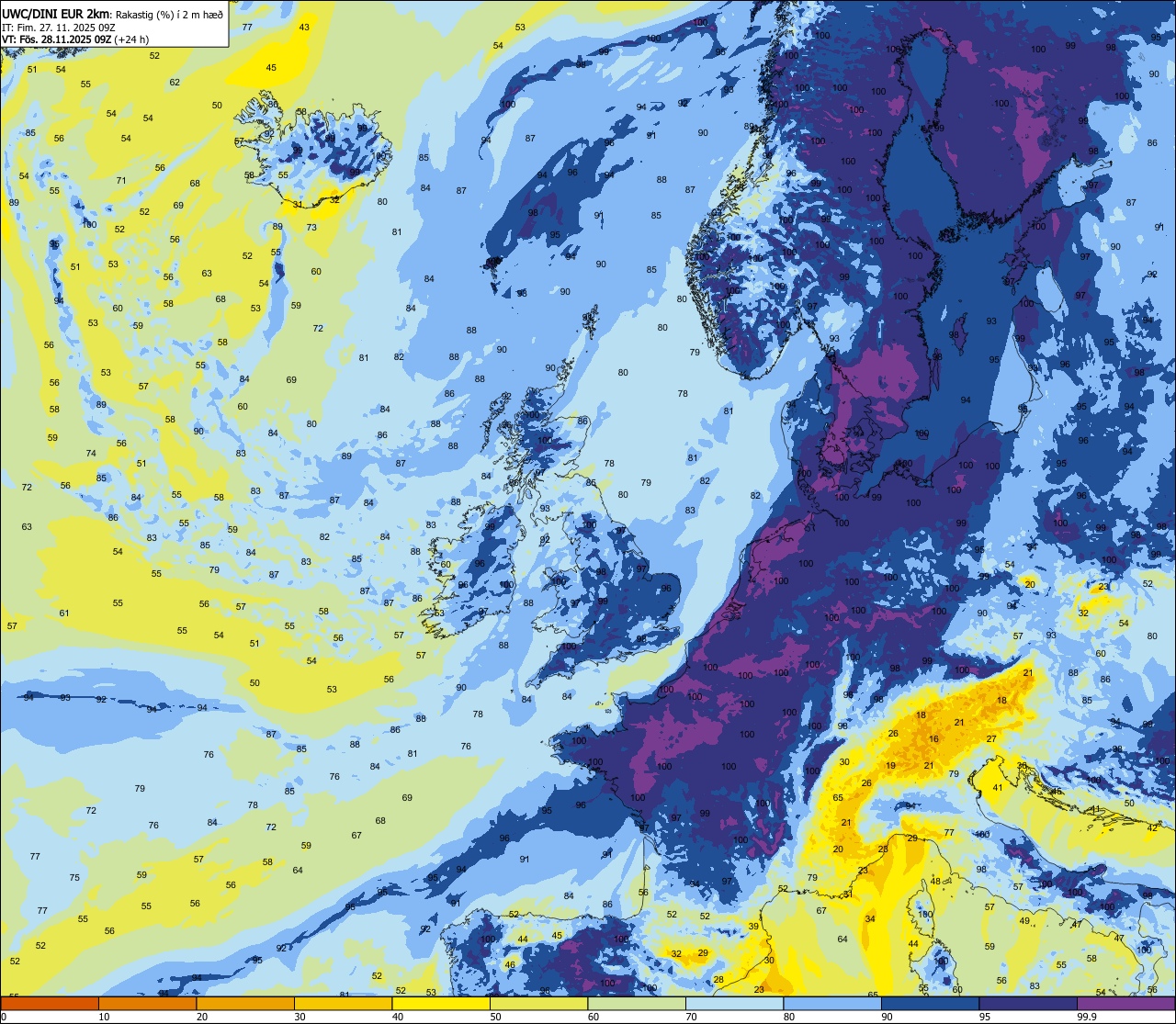Click the humidity value '74' in the Atlantic
The width and height of the screenshot is (1176, 1024).
click(x=91, y=454)
